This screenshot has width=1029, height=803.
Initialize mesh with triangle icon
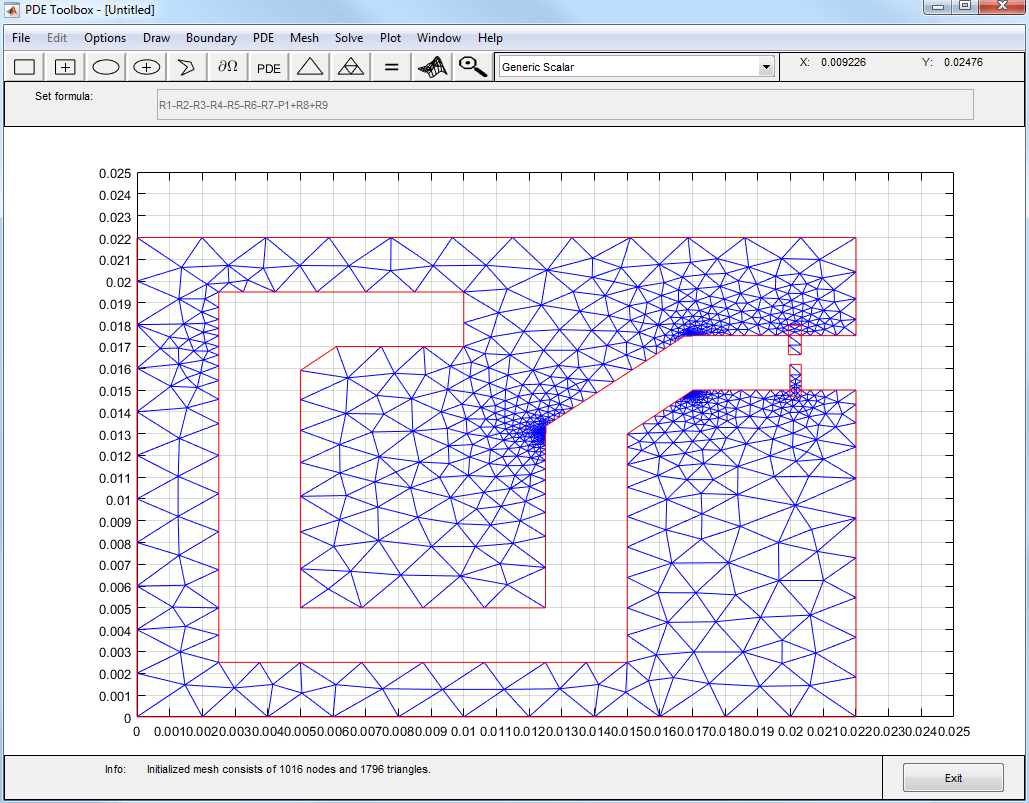[x=310, y=67]
